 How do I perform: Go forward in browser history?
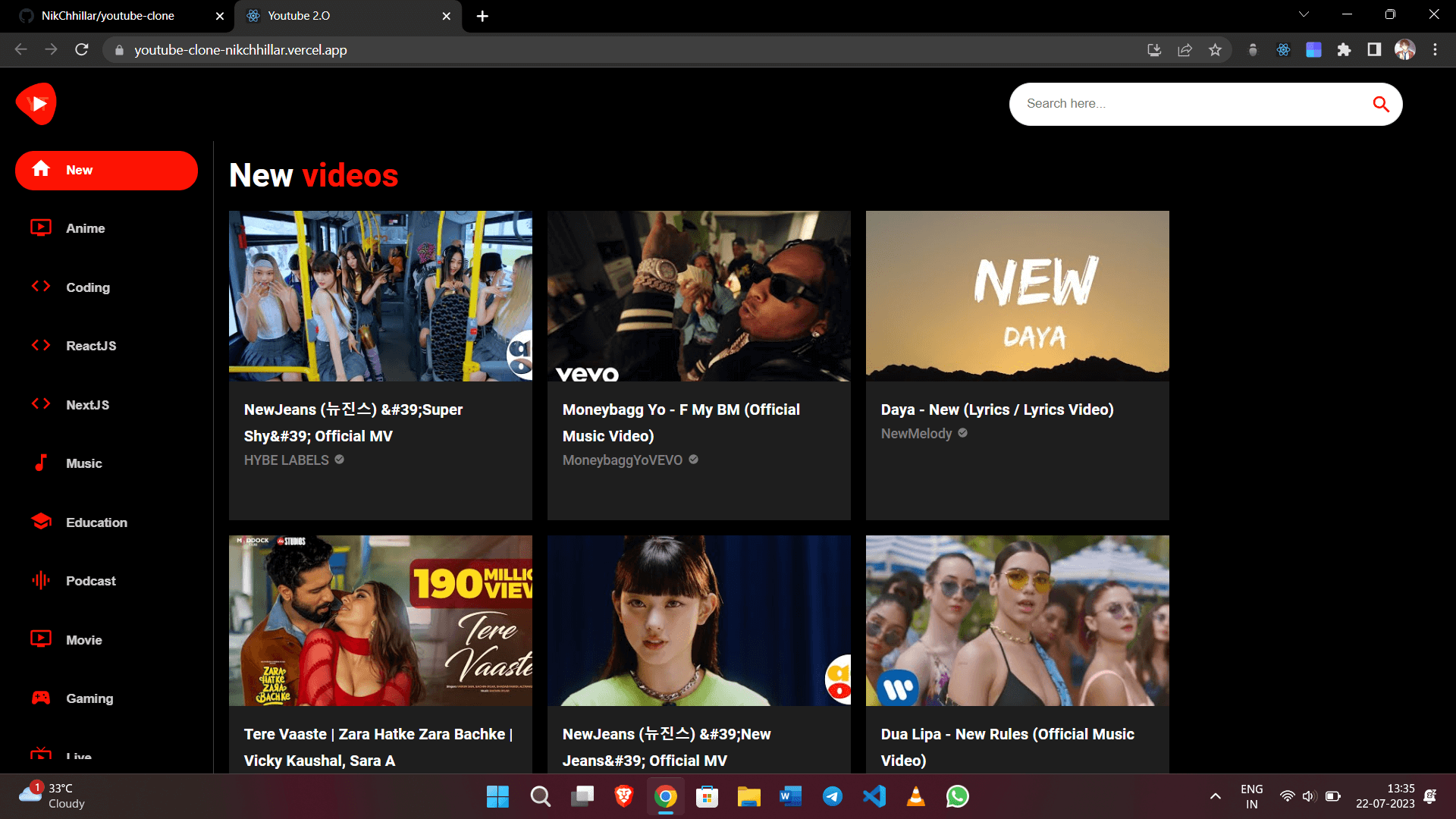point(51,50)
